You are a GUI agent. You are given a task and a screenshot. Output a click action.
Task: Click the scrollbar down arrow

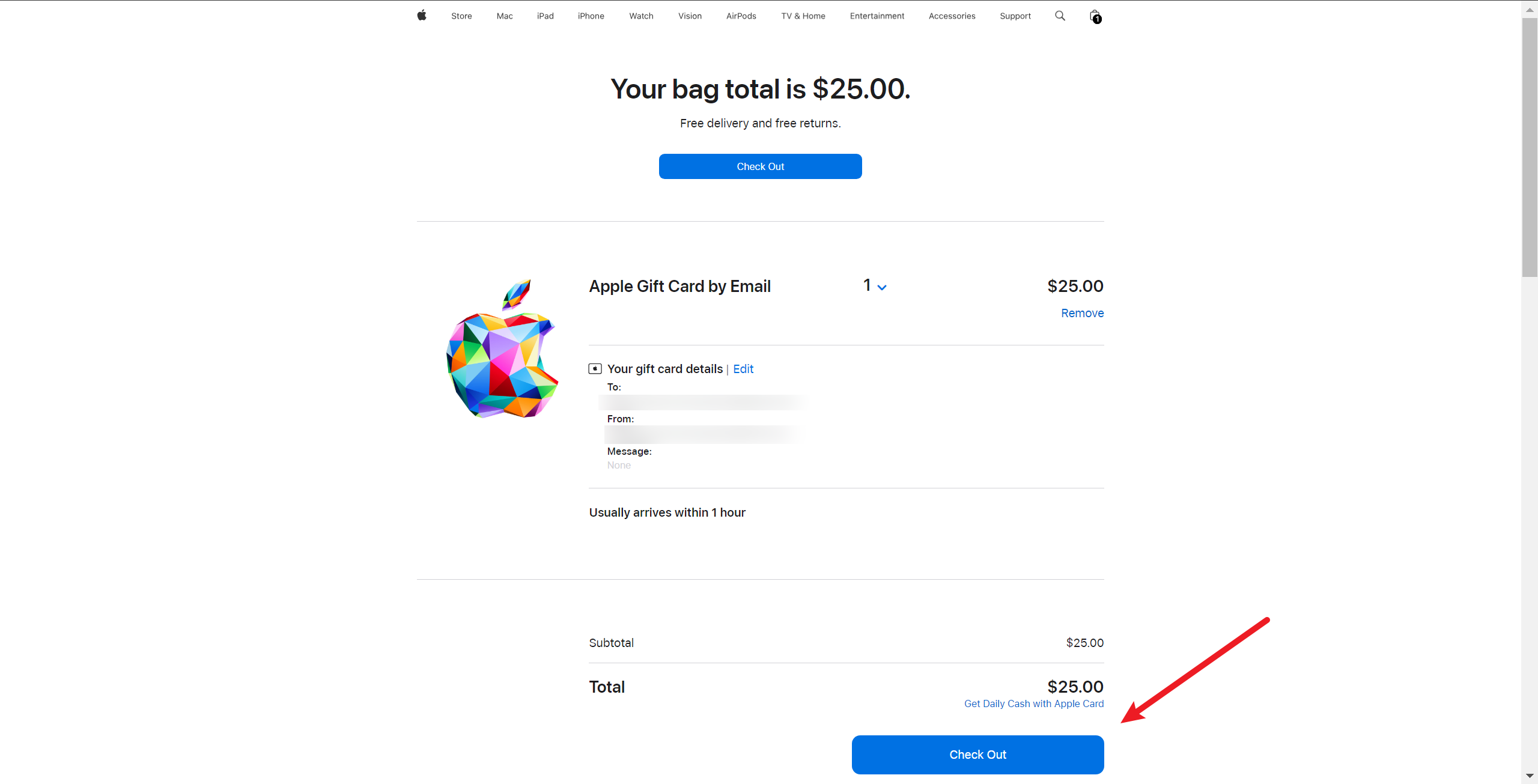click(x=1530, y=776)
